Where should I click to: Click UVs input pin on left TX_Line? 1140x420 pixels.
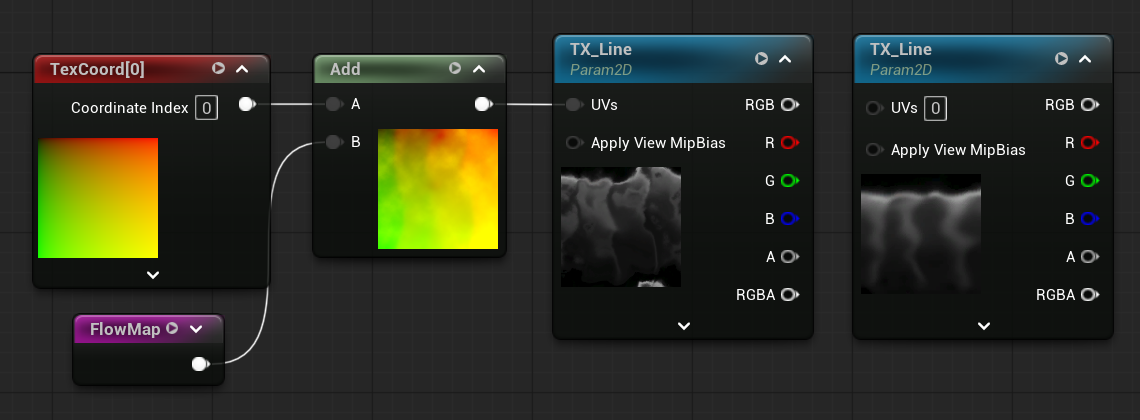(573, 105)
